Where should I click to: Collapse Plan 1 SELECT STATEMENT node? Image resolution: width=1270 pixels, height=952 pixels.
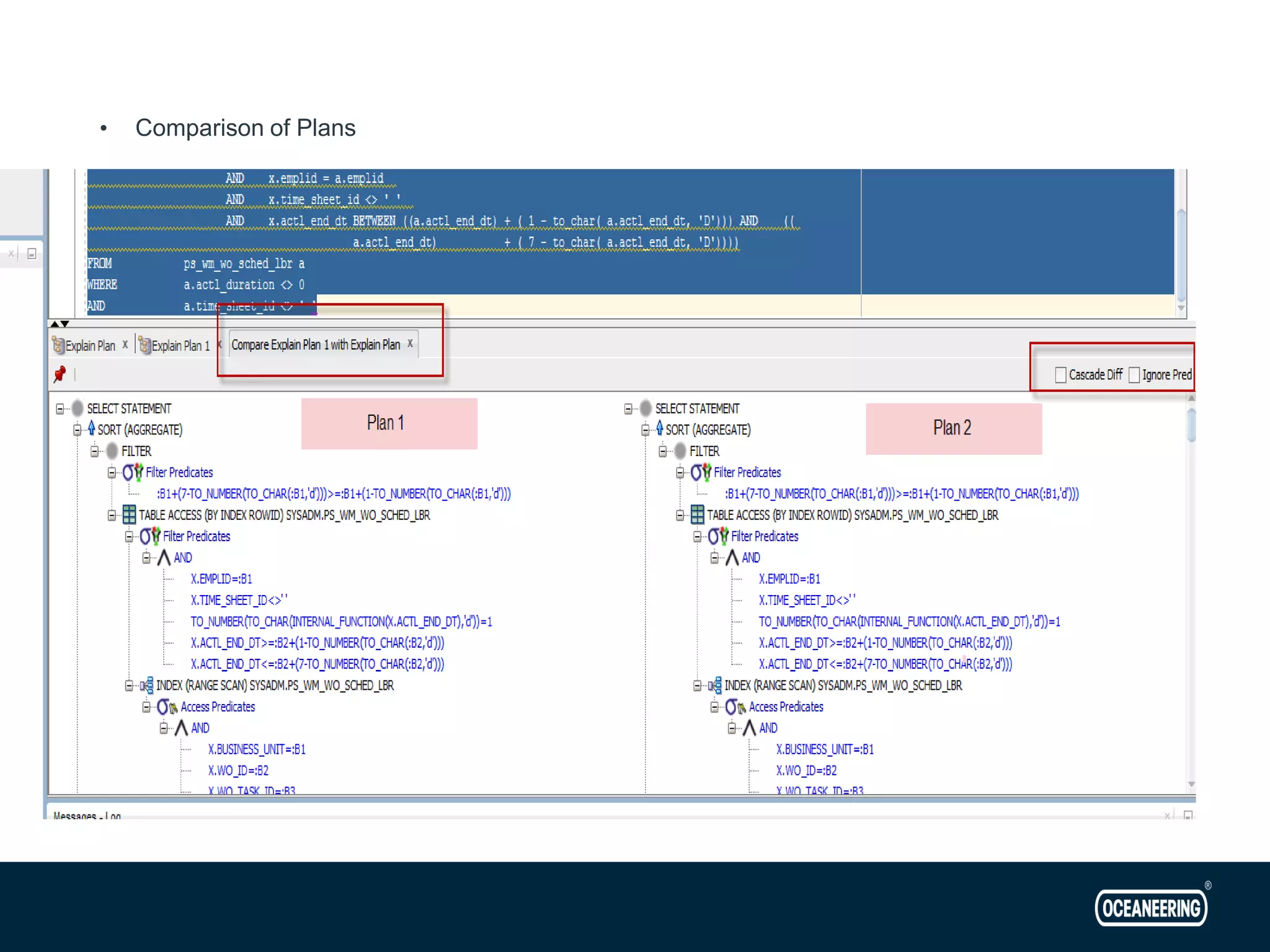60,408
